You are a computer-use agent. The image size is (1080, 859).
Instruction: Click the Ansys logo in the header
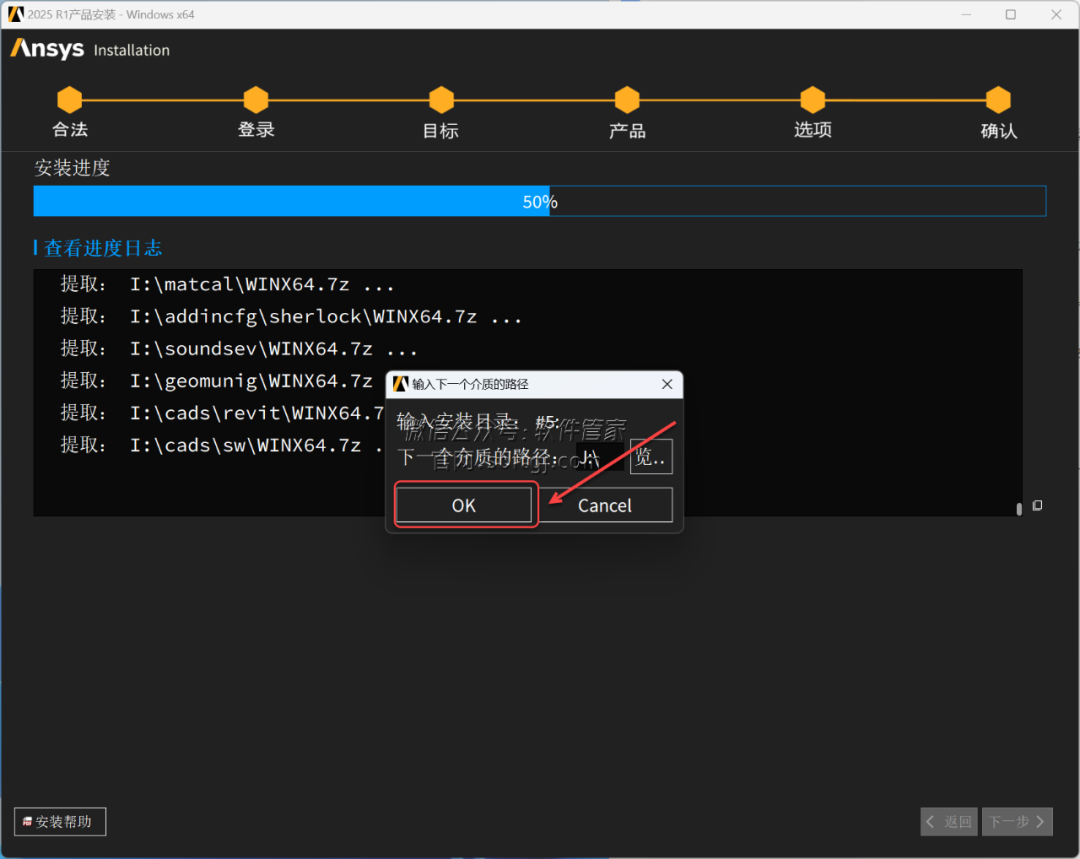coord(48,48)
